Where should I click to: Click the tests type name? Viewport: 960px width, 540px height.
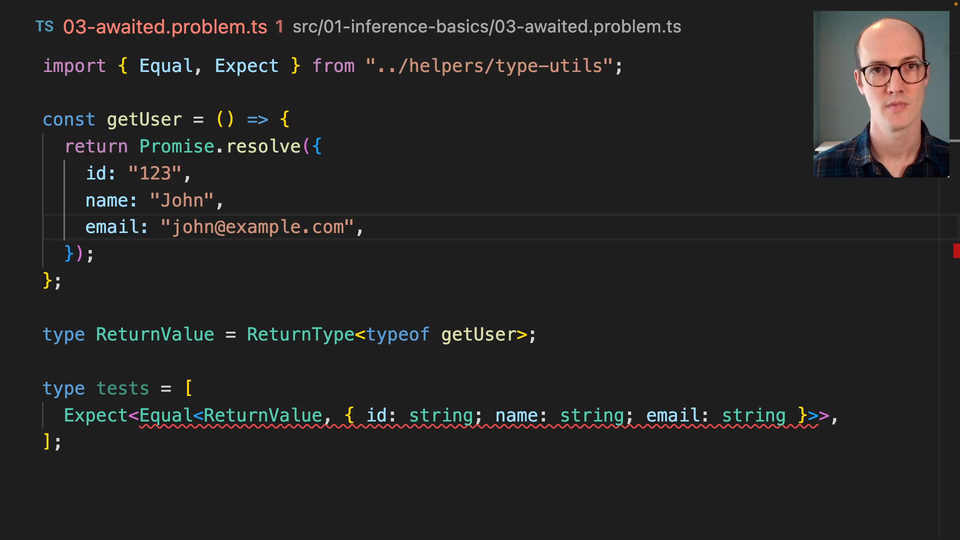[x=122, y=388]
